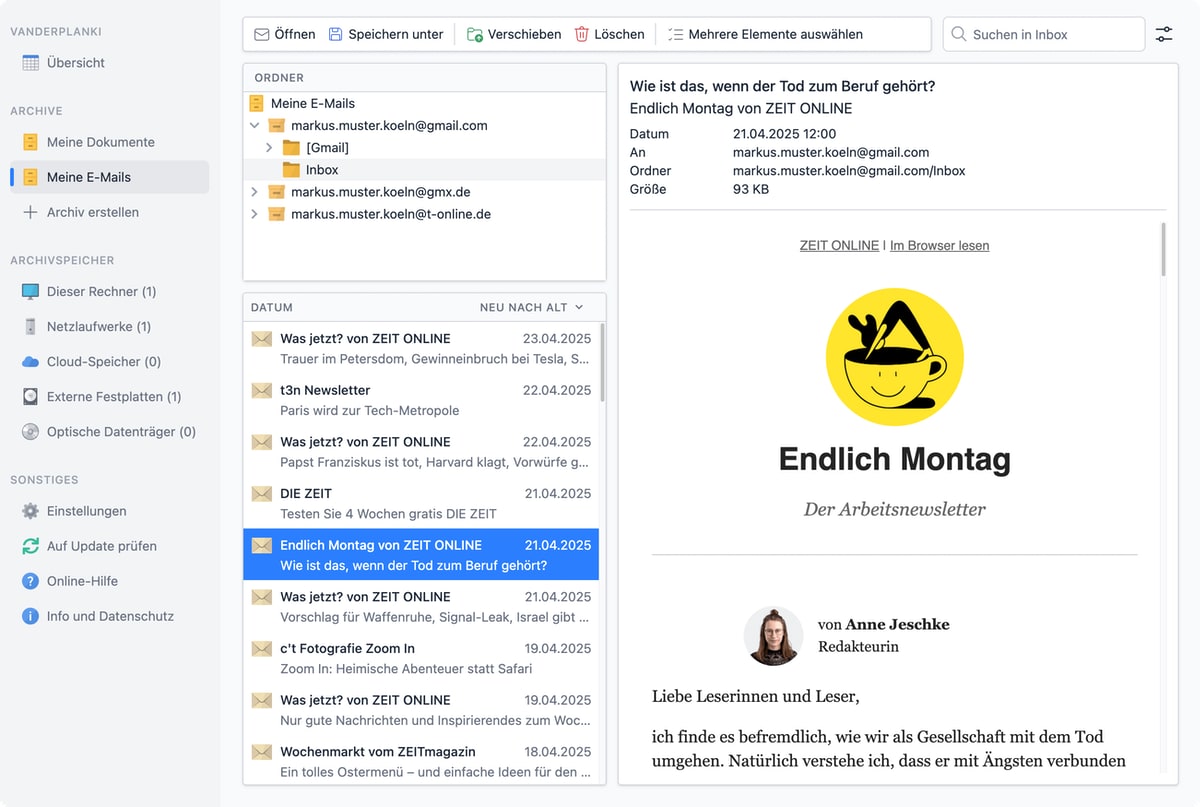The image size is (1200, 807).
Task: Open Einstellungen gear in sidebar
Action: pyautogui.click(x=31, y=511)
